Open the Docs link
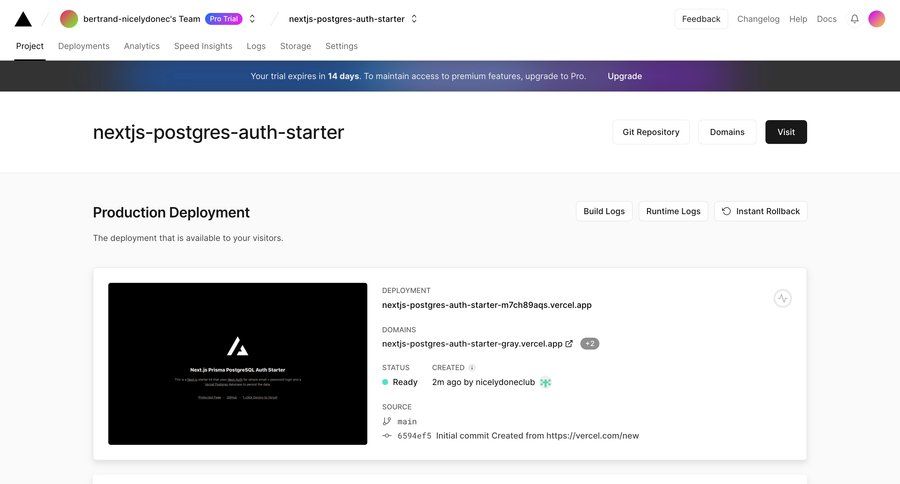This screenshot has width=900, height=484. point(827,19)
